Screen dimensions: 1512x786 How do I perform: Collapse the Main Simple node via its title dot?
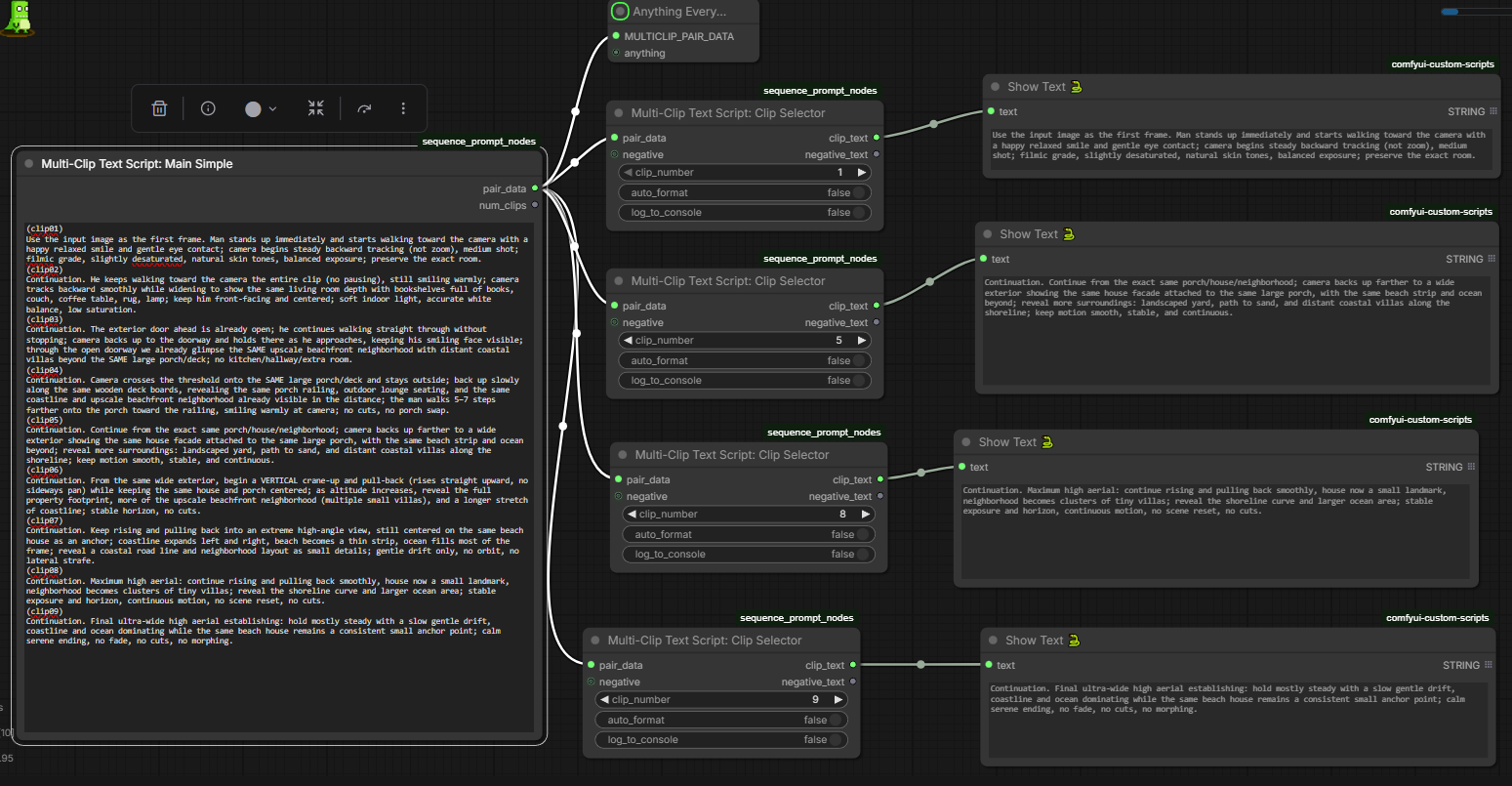(x=29, y=164)
